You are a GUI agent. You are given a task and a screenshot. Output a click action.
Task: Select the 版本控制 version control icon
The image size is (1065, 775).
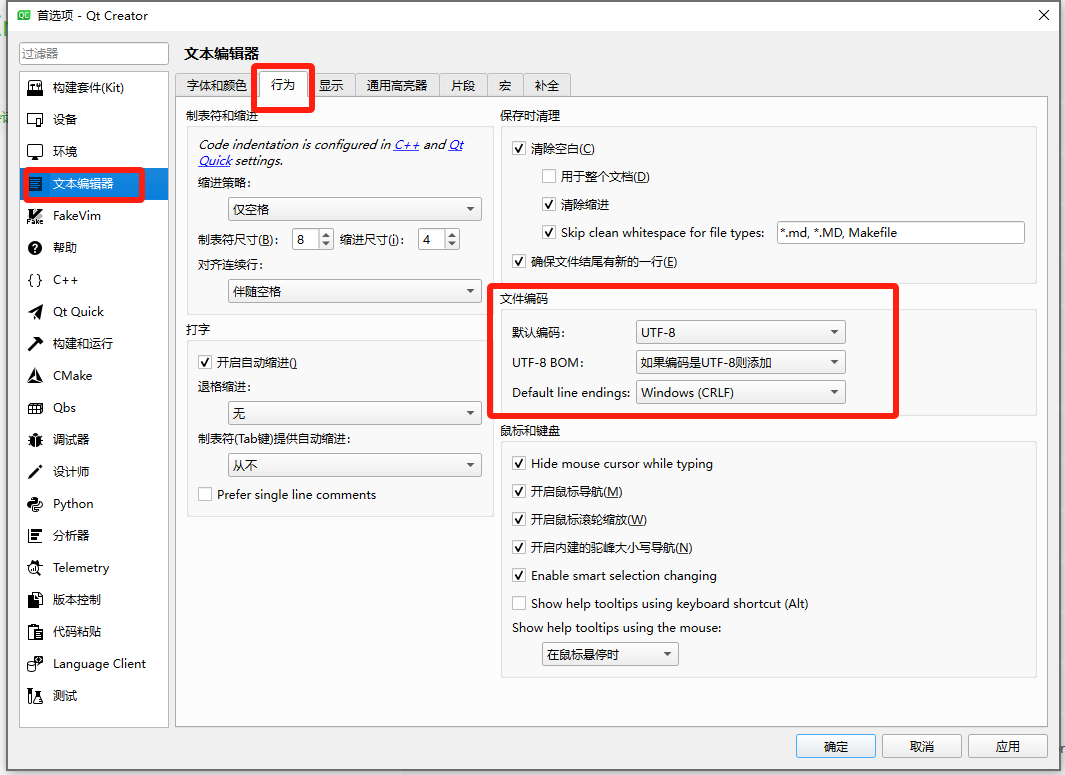coord(35,600)
